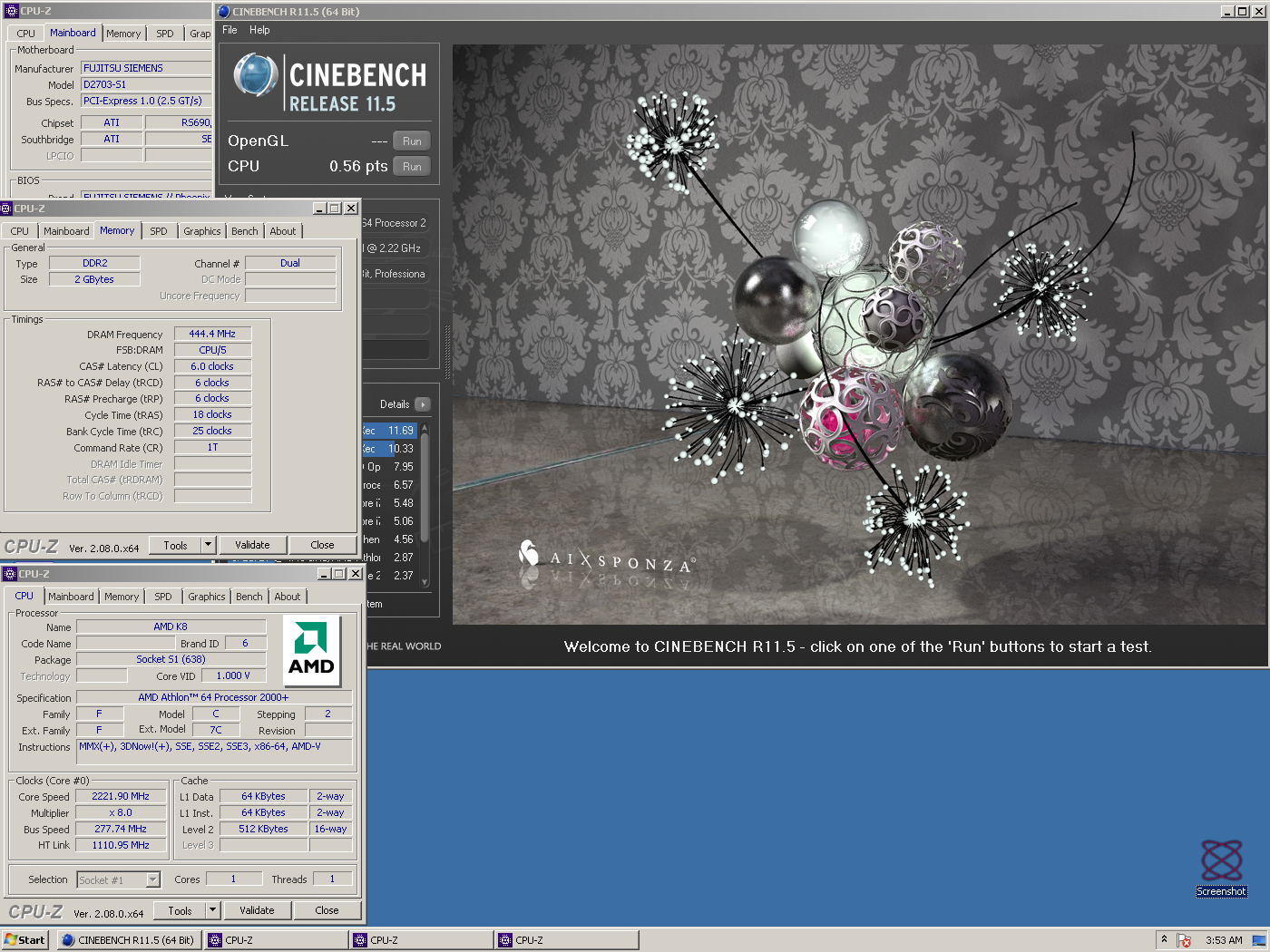Click the ranking list scrollbar thumb
This screenshot has height=952, width=1270.
pos(425,490)
